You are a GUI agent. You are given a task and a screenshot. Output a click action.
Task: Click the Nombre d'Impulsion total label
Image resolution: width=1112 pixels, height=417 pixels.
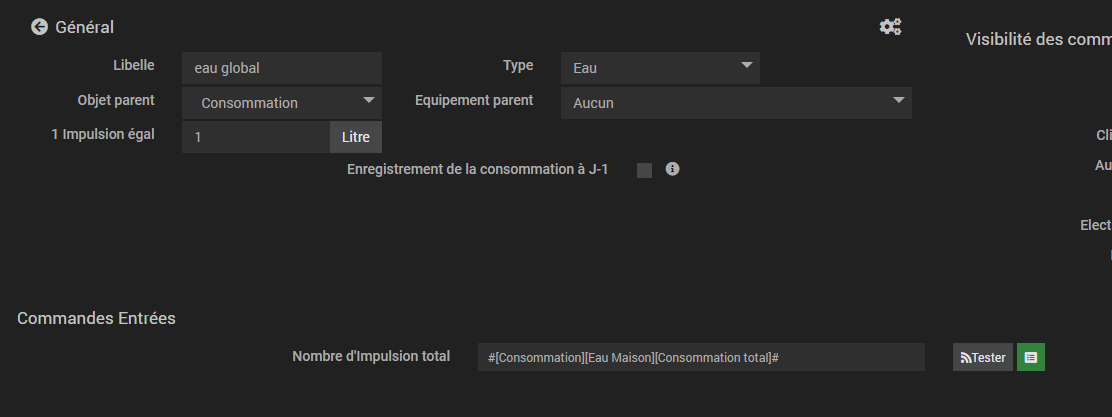[x=371, y=355]
